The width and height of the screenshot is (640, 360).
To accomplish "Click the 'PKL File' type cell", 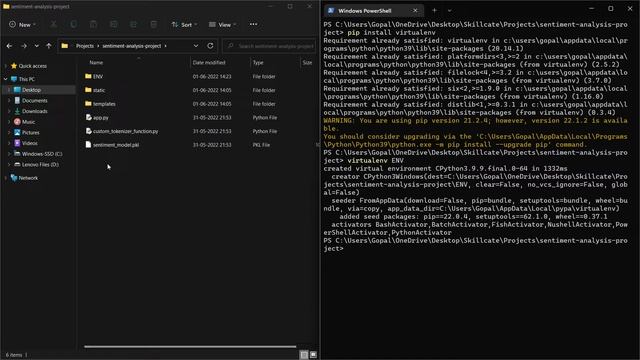I will tap(261, 145).
